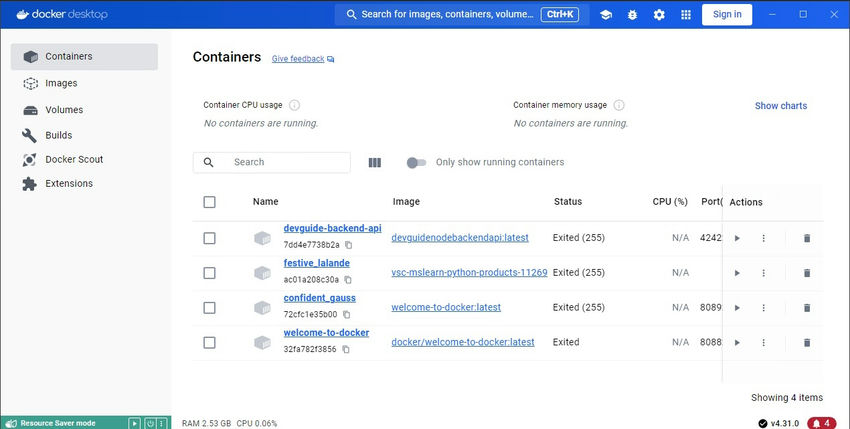Click the Sign in button
The width and height of the screenshot is (850, 429).
point(727,14)
